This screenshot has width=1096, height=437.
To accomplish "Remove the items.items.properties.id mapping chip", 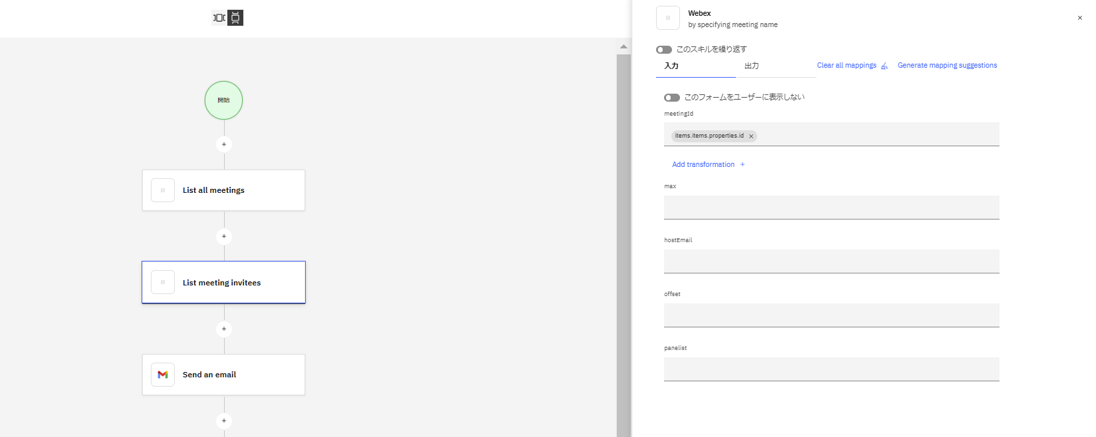I will tap(751, 136).
